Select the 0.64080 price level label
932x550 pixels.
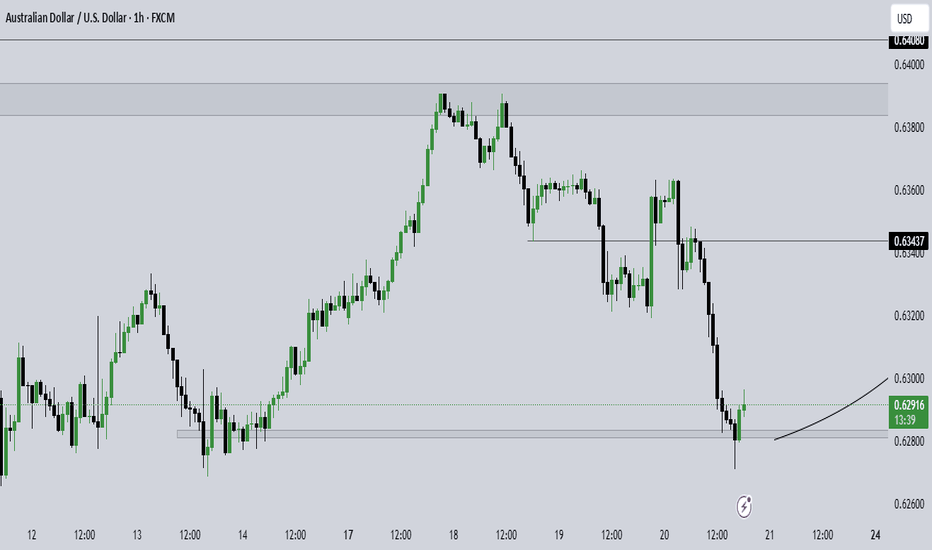click(908, 40)
